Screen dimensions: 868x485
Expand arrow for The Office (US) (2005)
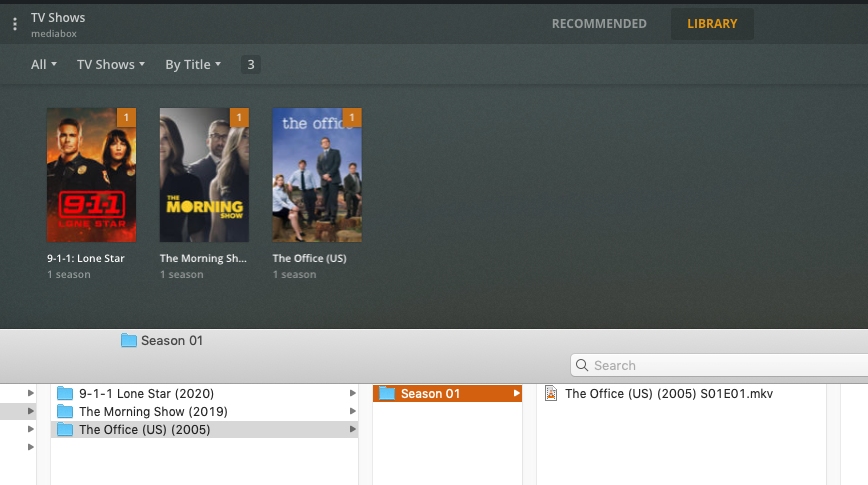tap(352, 429)
